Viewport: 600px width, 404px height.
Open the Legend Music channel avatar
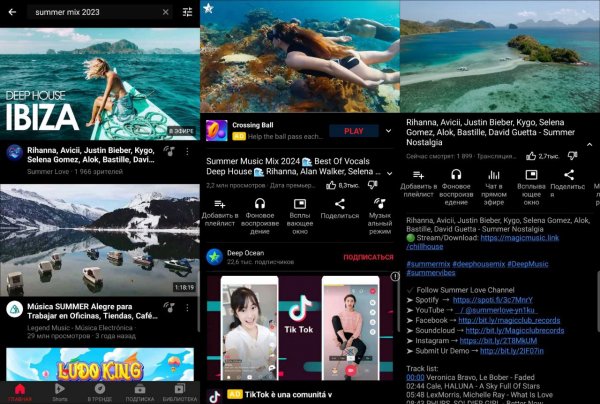(x=15, y=309)
